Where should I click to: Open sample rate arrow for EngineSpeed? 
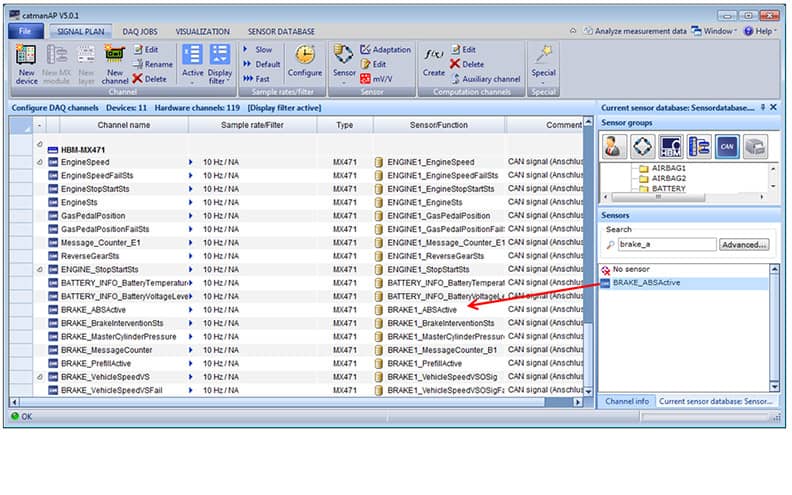point(190,162)
